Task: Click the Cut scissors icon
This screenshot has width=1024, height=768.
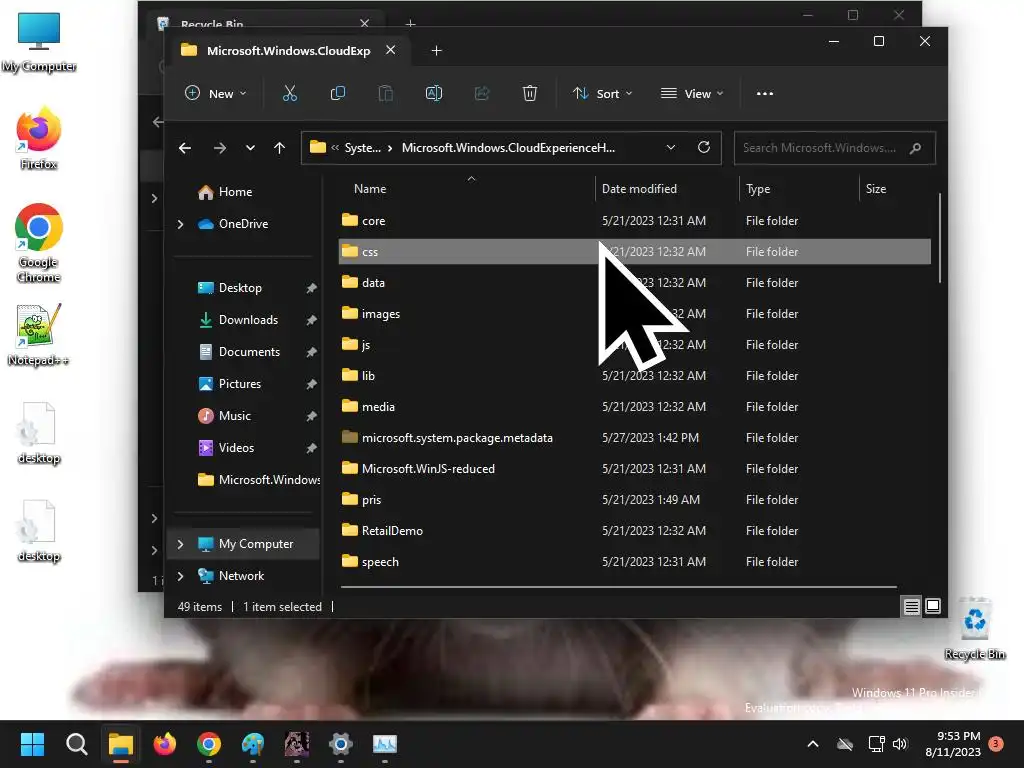Action: click(289, 93)
